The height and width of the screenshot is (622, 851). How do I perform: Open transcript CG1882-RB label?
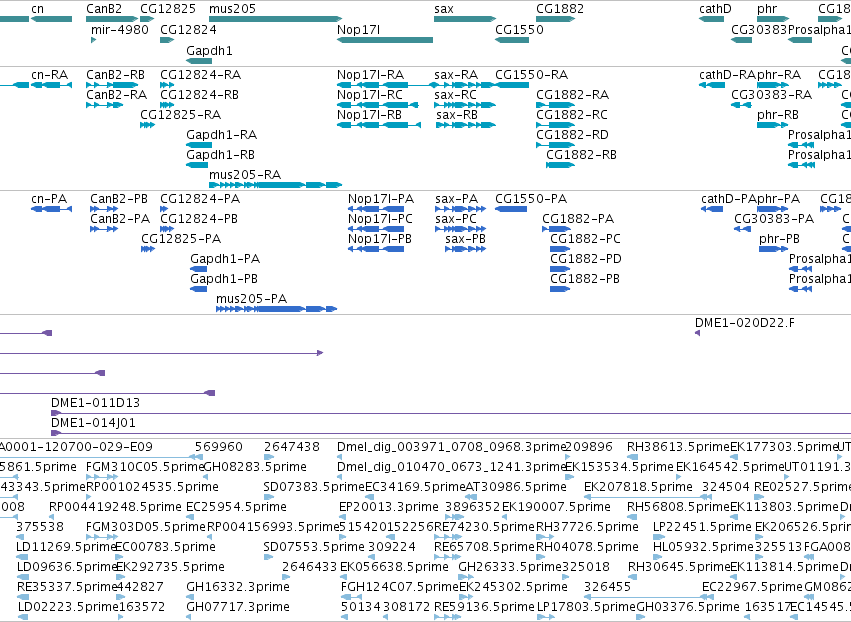click(581, 155)
